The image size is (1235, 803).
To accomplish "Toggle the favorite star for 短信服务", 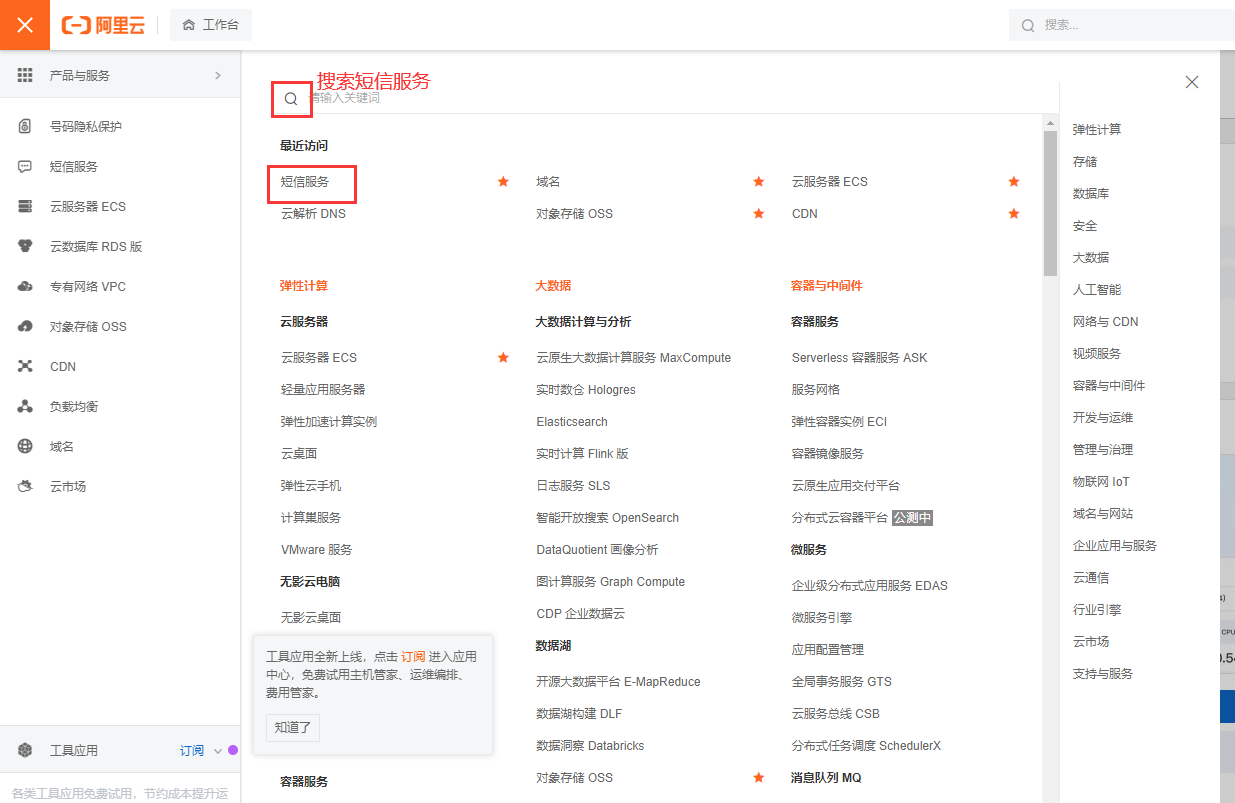I will [x=503, y=182].
